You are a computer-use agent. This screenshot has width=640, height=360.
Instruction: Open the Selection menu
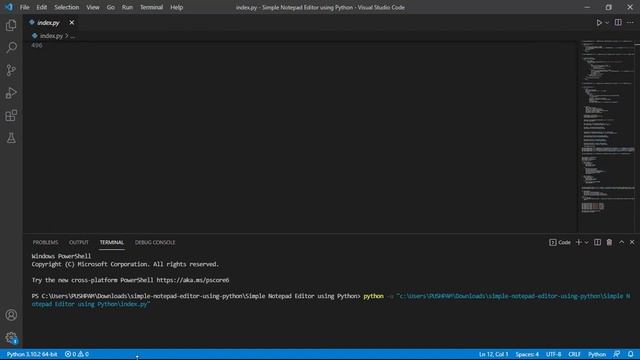(x=67, y=7)
